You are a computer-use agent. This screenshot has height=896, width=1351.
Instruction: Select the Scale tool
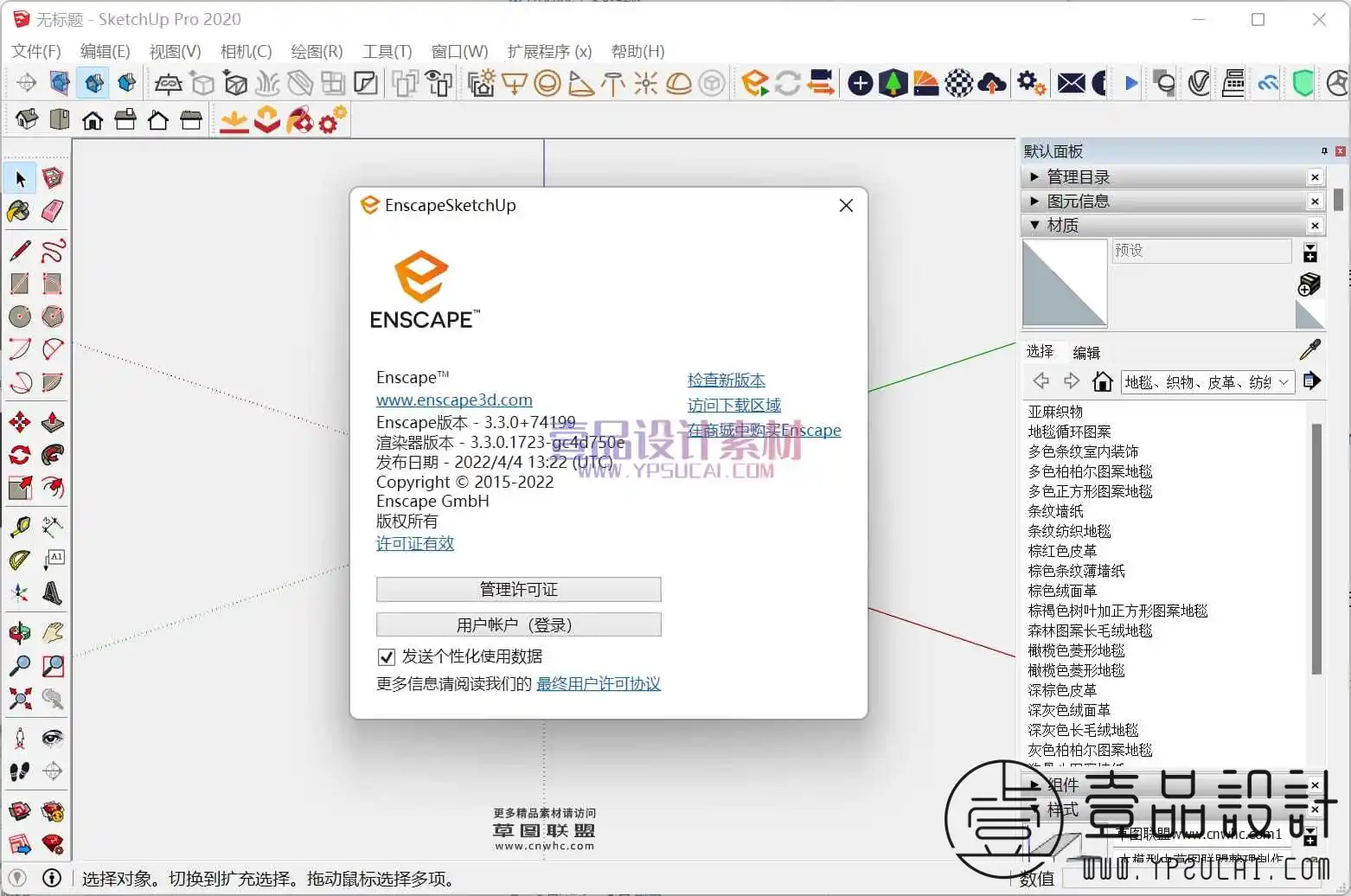tap(20, 488)
